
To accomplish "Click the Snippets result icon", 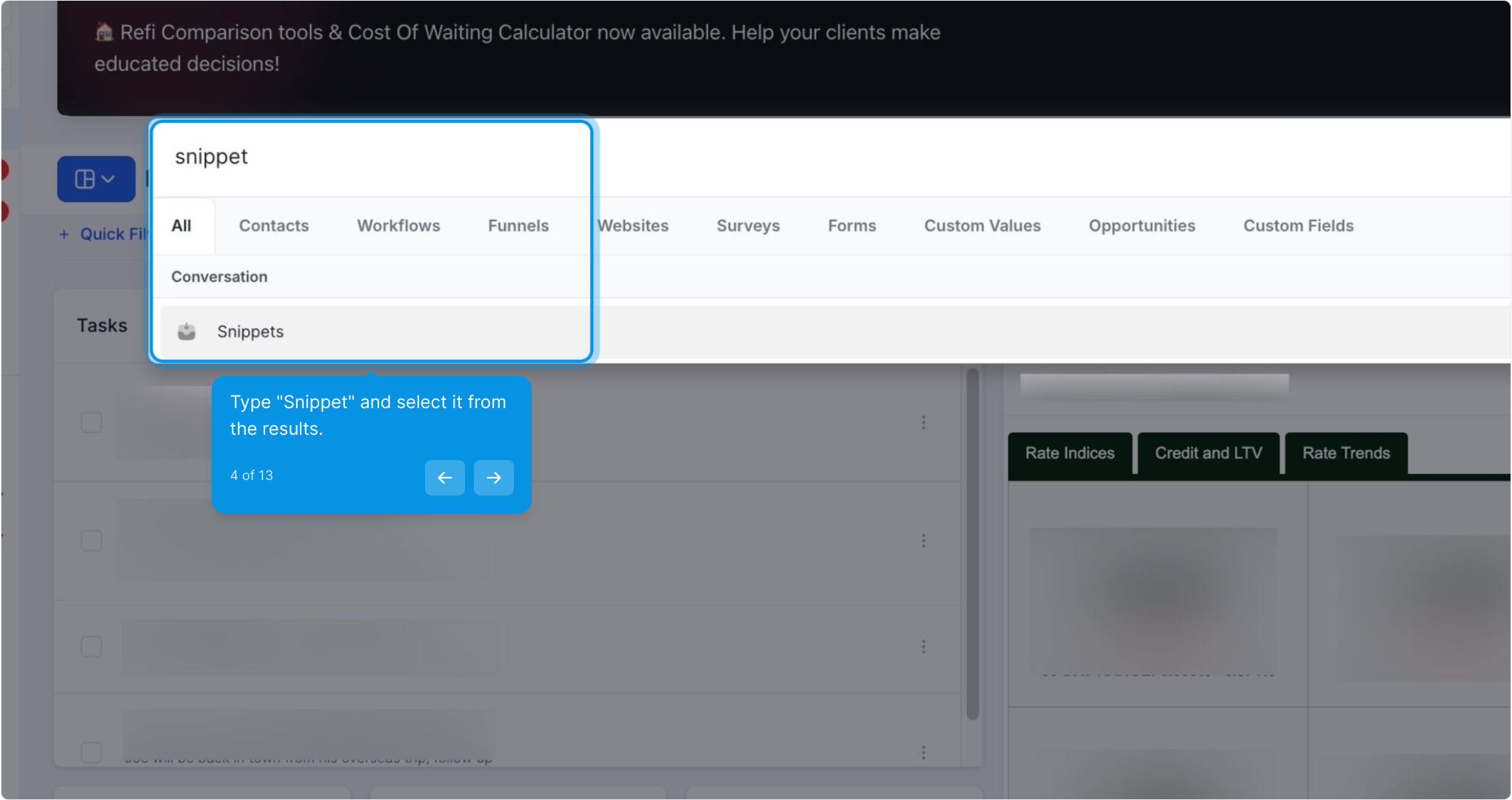I will [187, 331].
